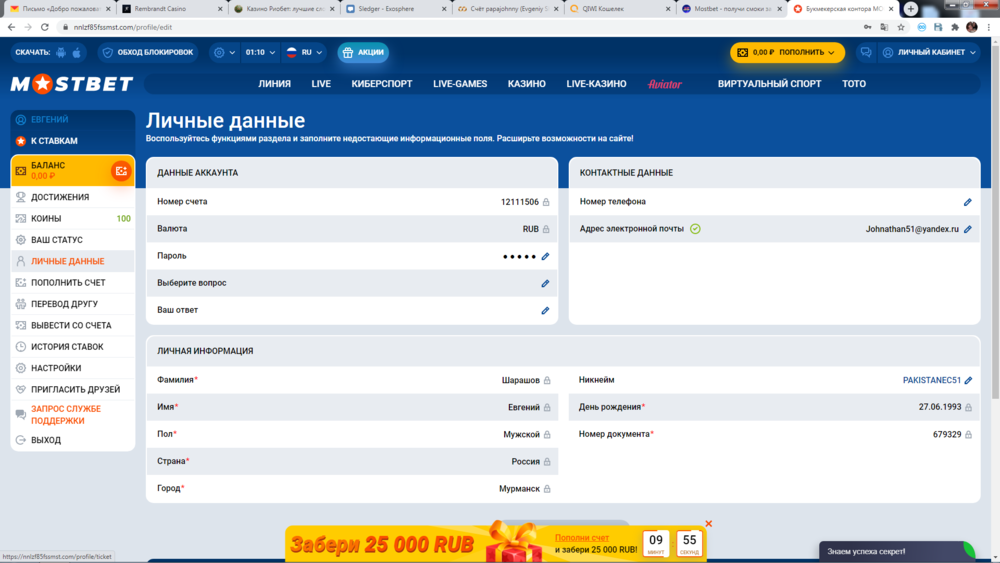The height and width of the screenshot is (563, 1000).
Task: Open Настройки in sidebar
Action: point(73,368)
